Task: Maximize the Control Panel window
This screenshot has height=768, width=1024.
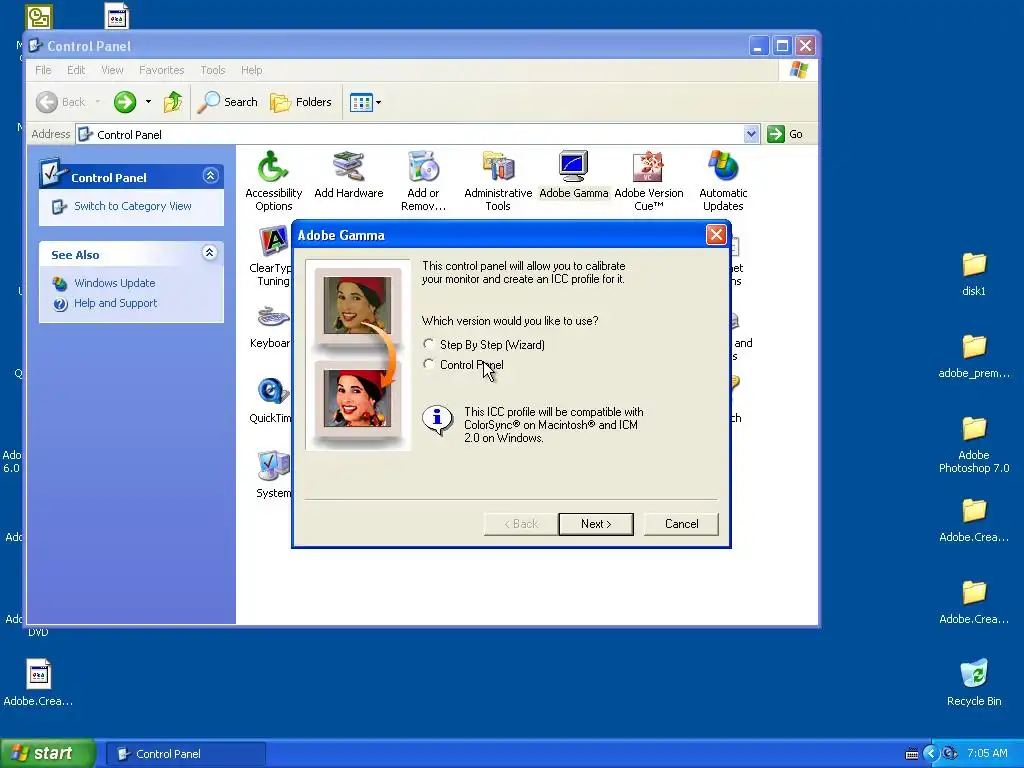Action: (782, 46)
